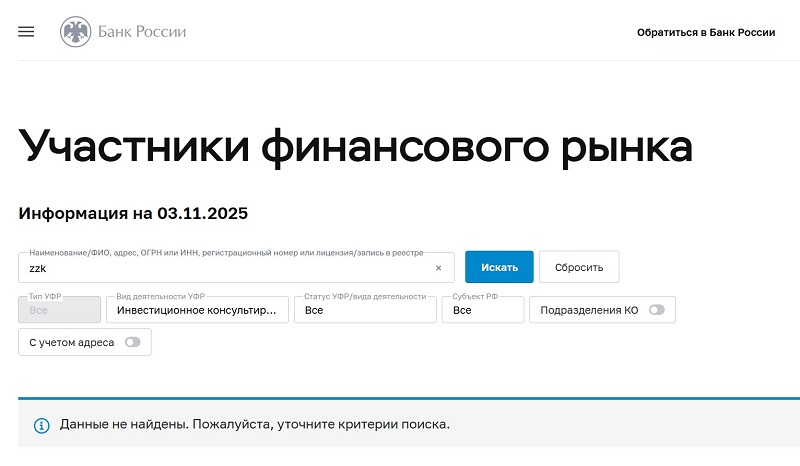Open the Вид деятельности УФР dropdown
This screenshot has height=466, width=800.
(x=197, y=311)
